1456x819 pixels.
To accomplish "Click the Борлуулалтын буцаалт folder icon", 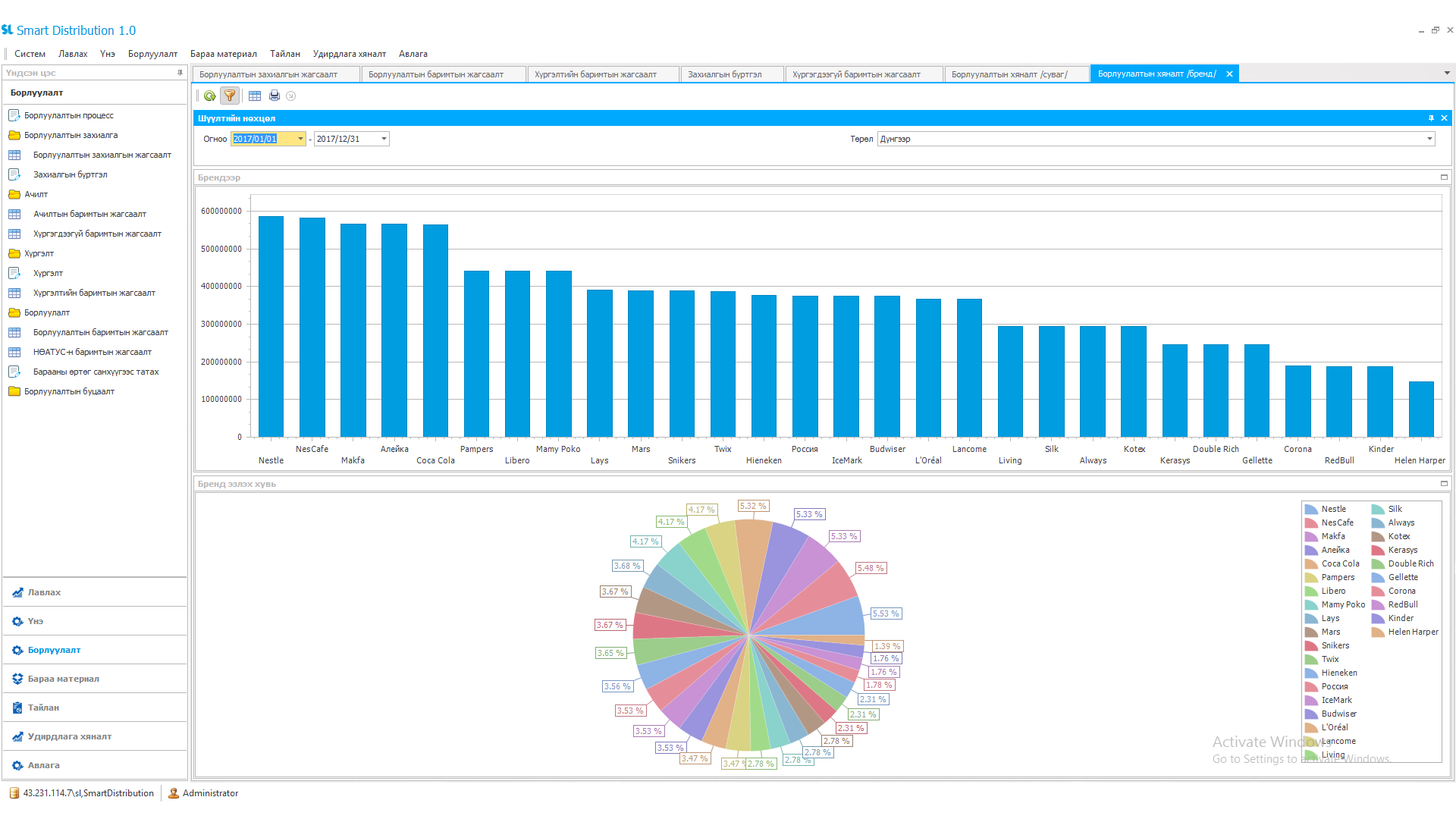I will (14, 391).
